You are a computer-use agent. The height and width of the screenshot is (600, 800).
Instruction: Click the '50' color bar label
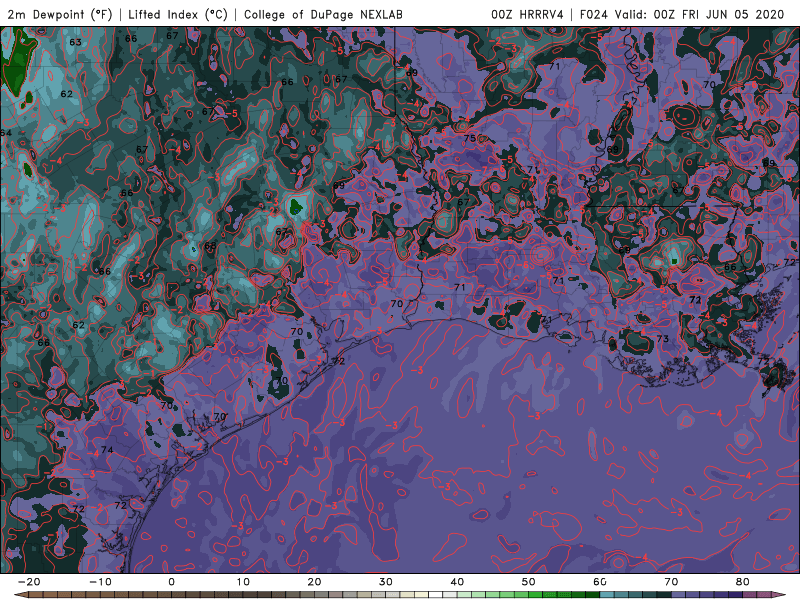(529, 582)
